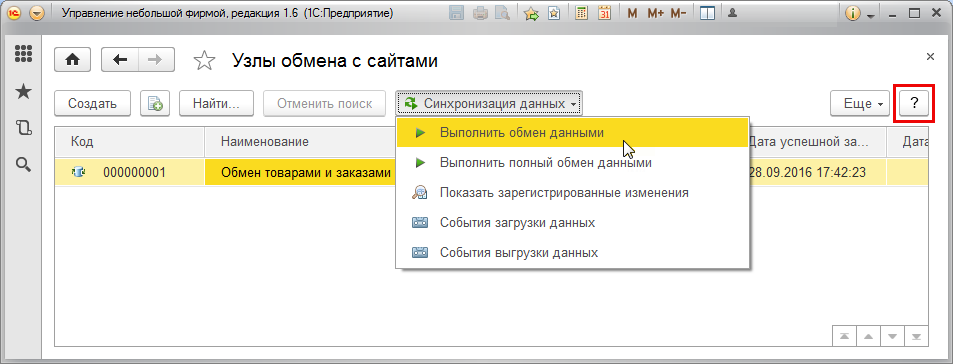Select Выполнить обмен данными
This screenshot has height=364, width=953.
click(x=572, y=133)
